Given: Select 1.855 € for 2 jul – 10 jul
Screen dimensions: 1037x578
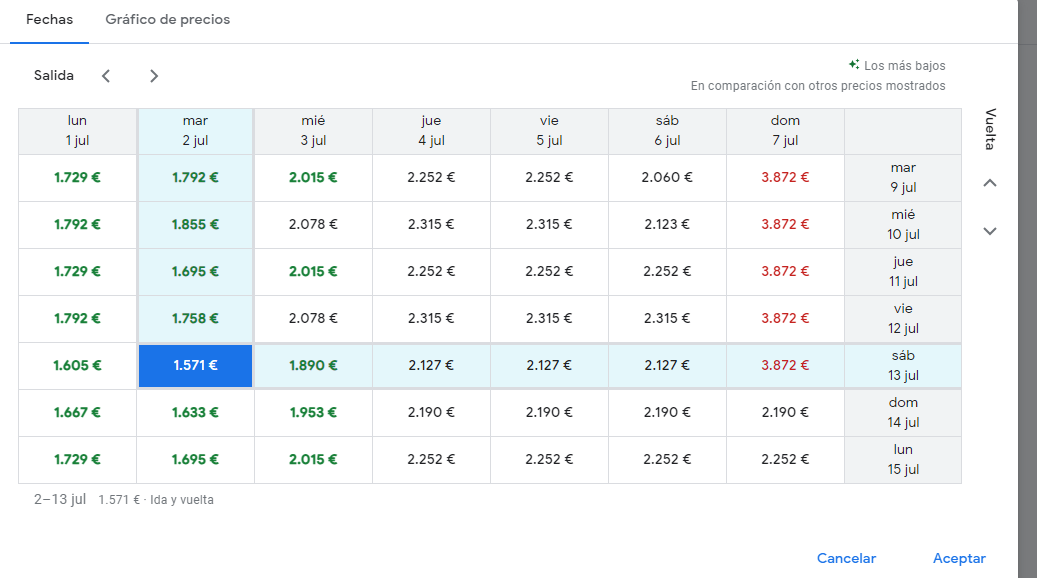Looking at the screenshot, I should tap(195, 225).
